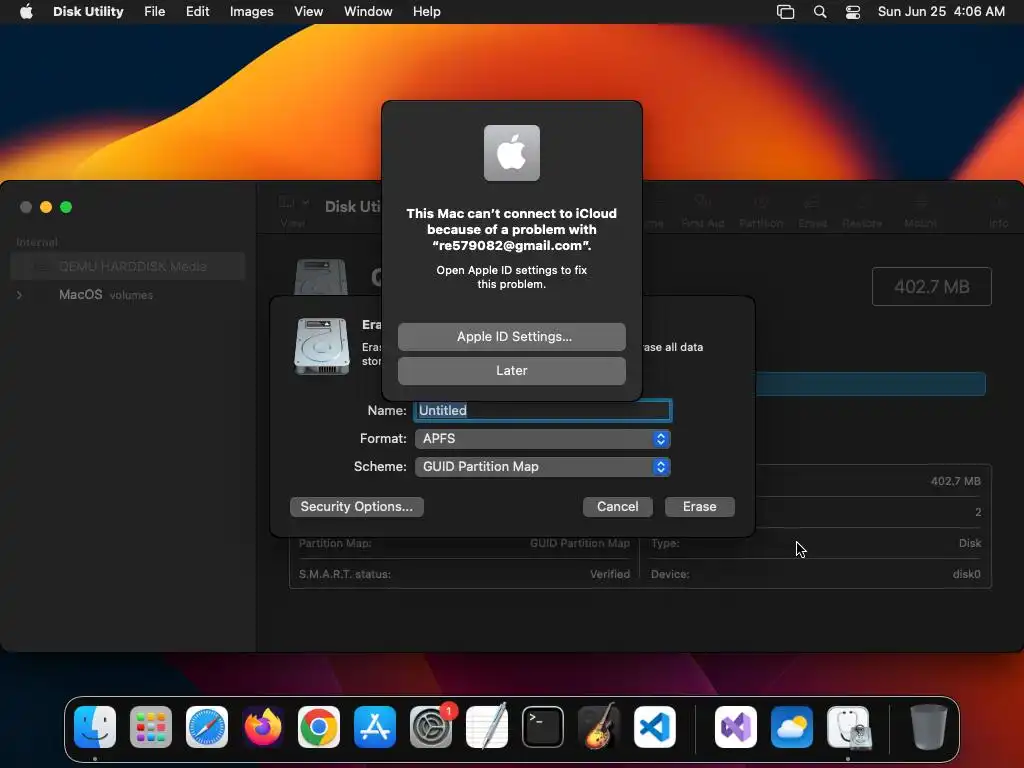Launch Firefox from the dock

[x=263, y=727]
